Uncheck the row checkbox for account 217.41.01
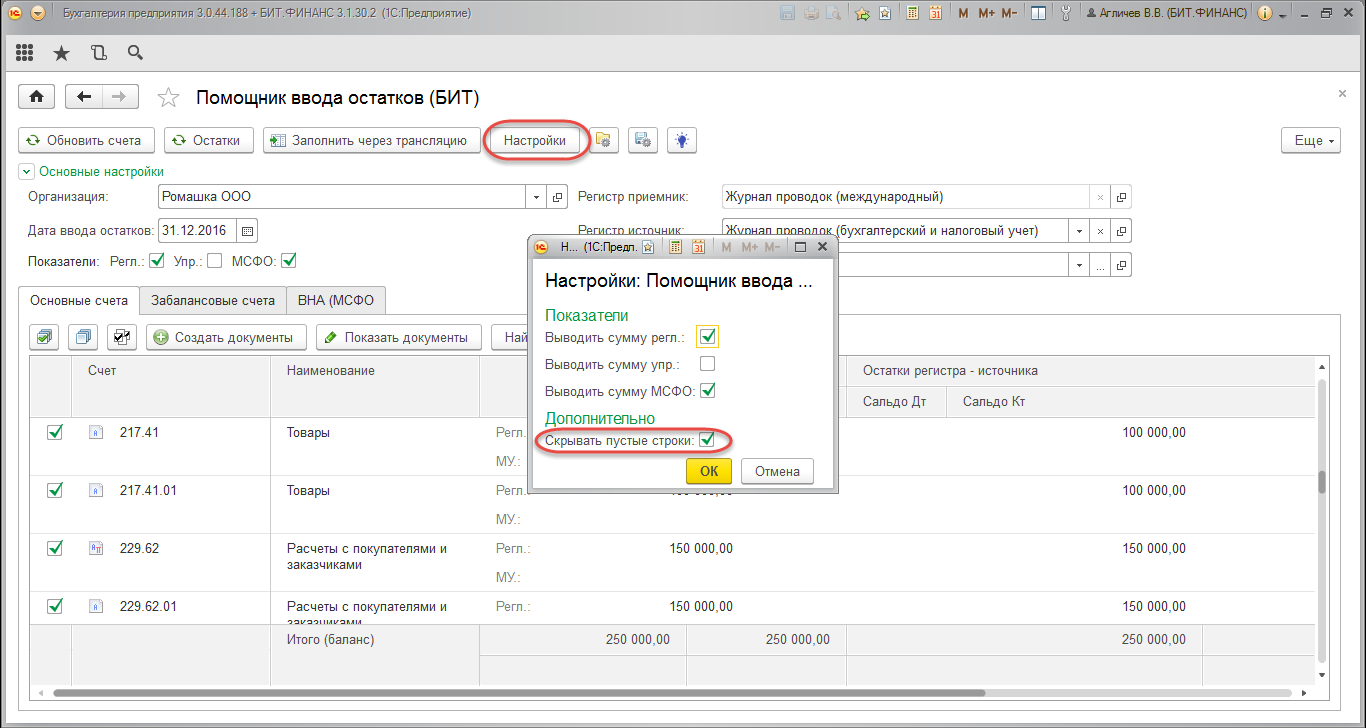The height and width of the screenshot is (728, 1366). click(55, 491)
